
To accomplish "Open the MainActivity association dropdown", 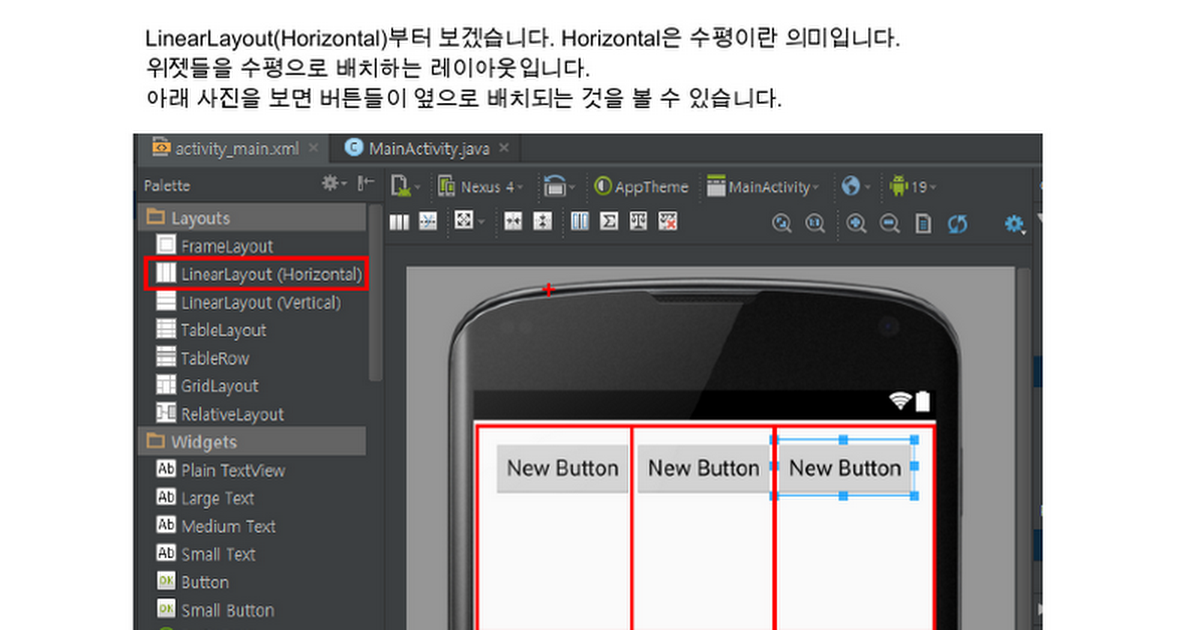I will [763, 186].
